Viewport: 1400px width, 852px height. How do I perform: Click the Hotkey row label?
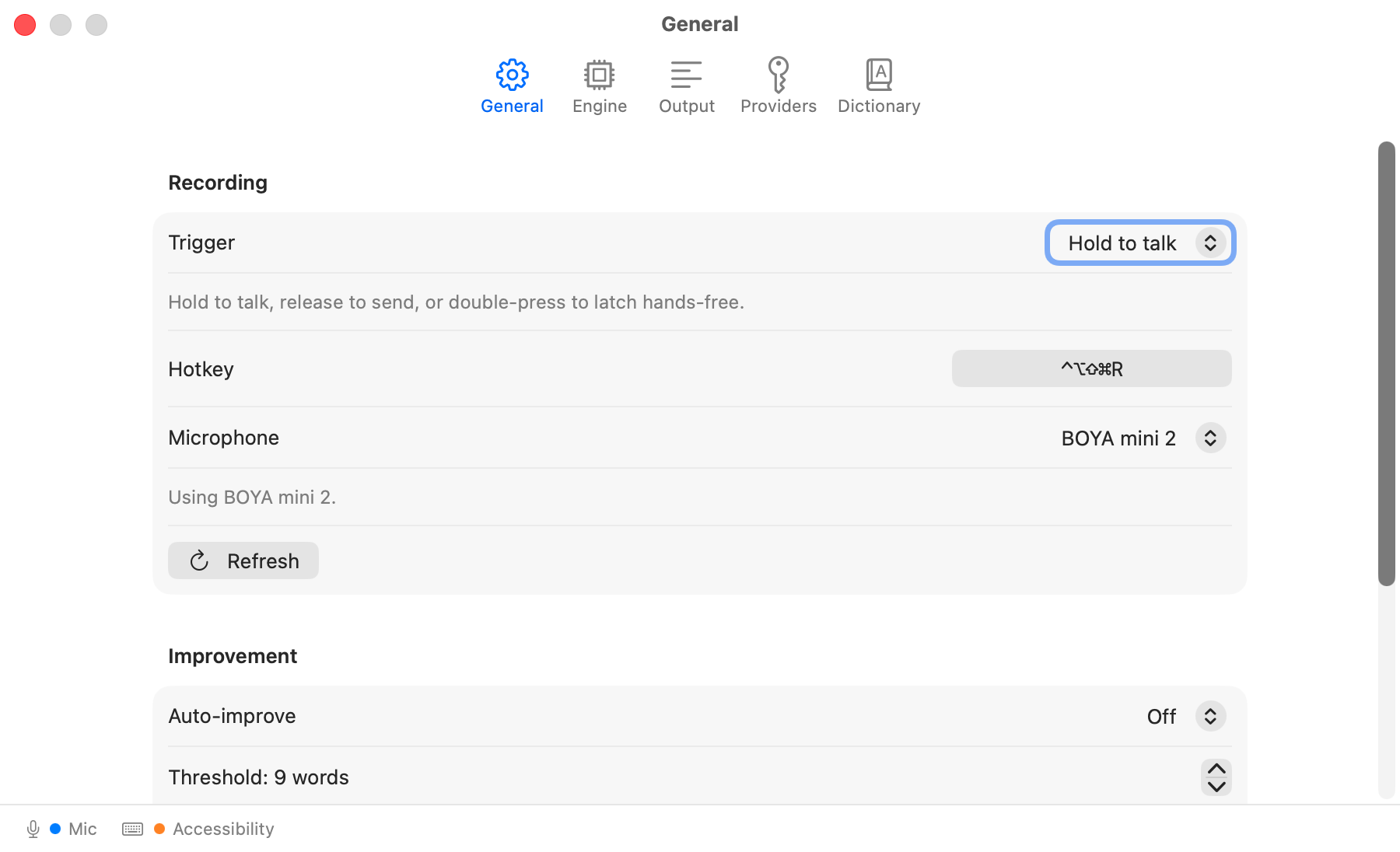(x=201, y=369)
